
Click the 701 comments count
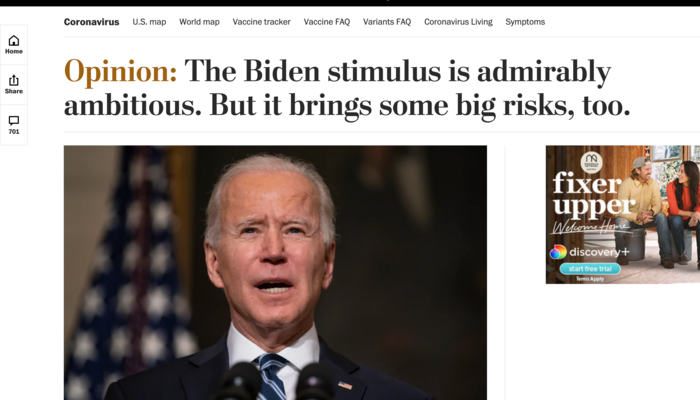coord(14,132)
